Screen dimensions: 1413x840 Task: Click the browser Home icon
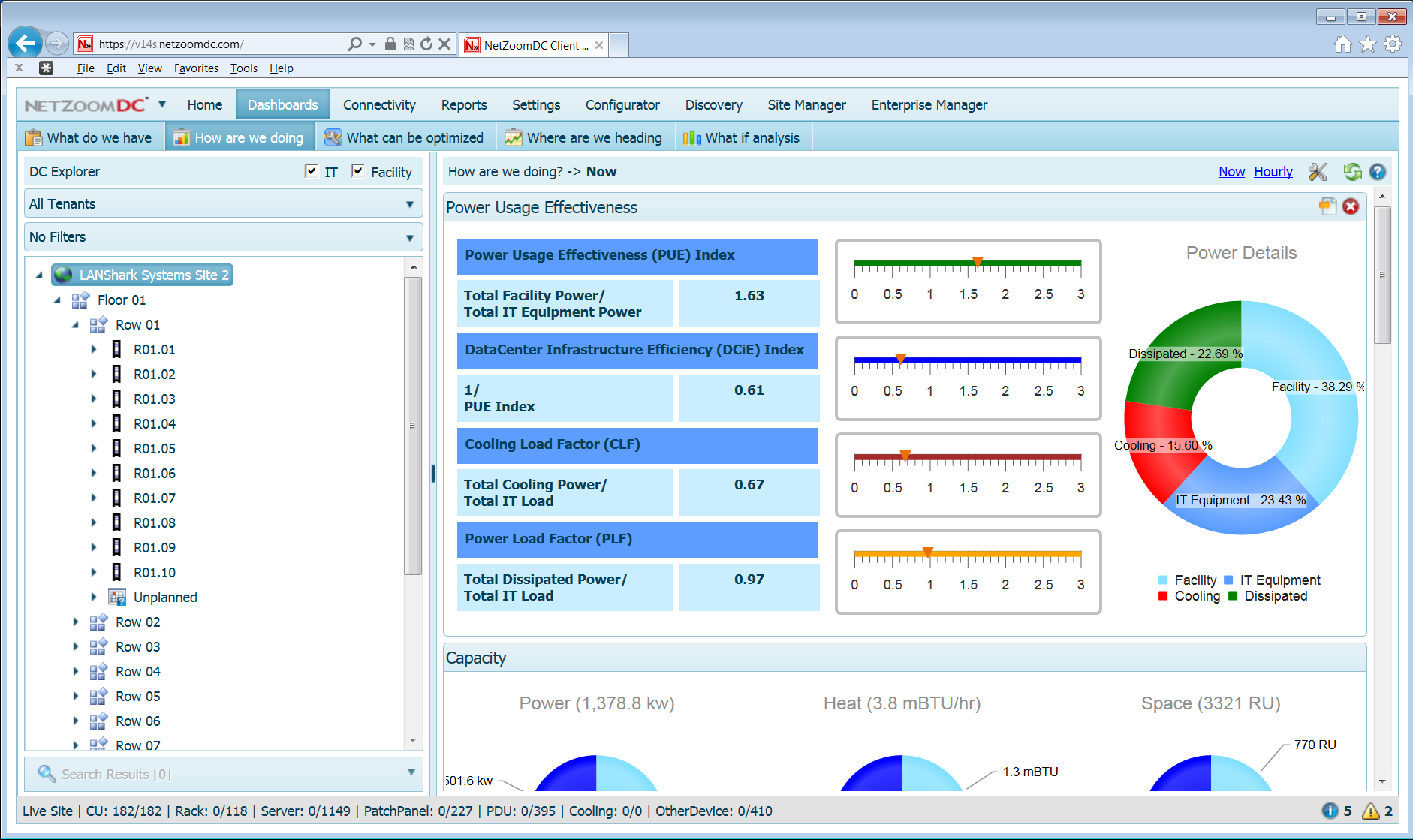tap(1343, 44)
